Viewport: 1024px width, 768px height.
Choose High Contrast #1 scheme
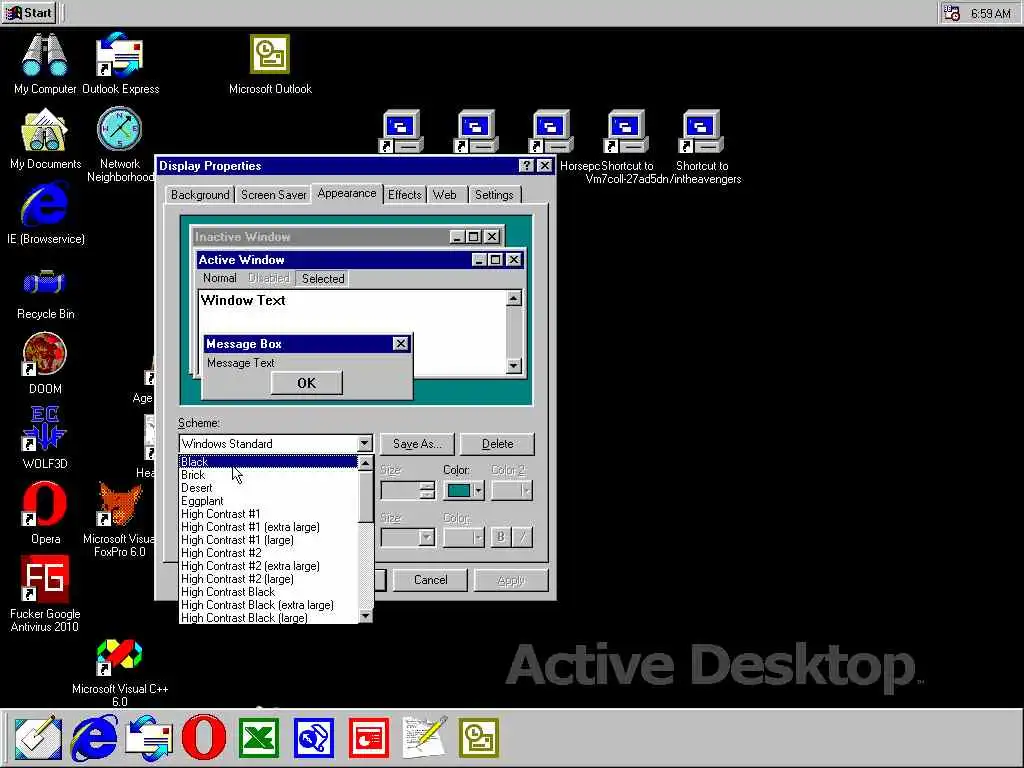(268, 514)
